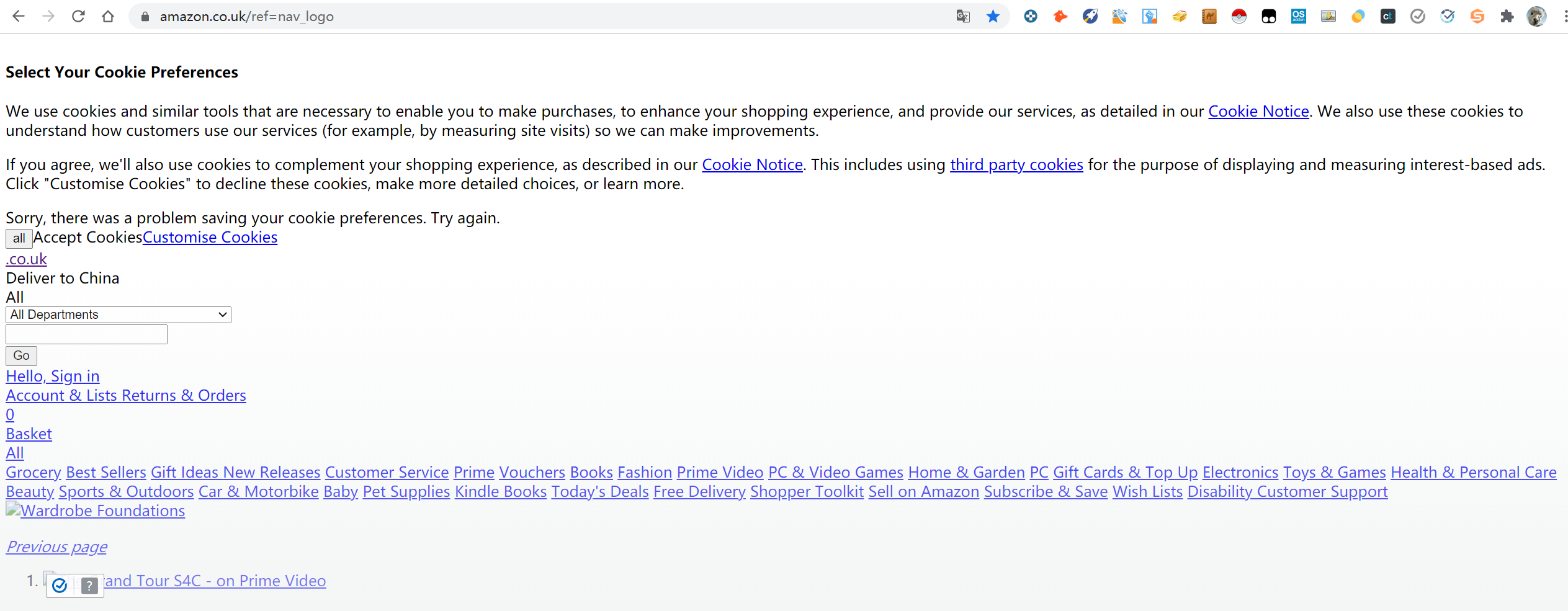The height and width of the screenshot is (611, 1568).
Task: Open the yellow box extension icon
Action: (x=1180, y=17)
